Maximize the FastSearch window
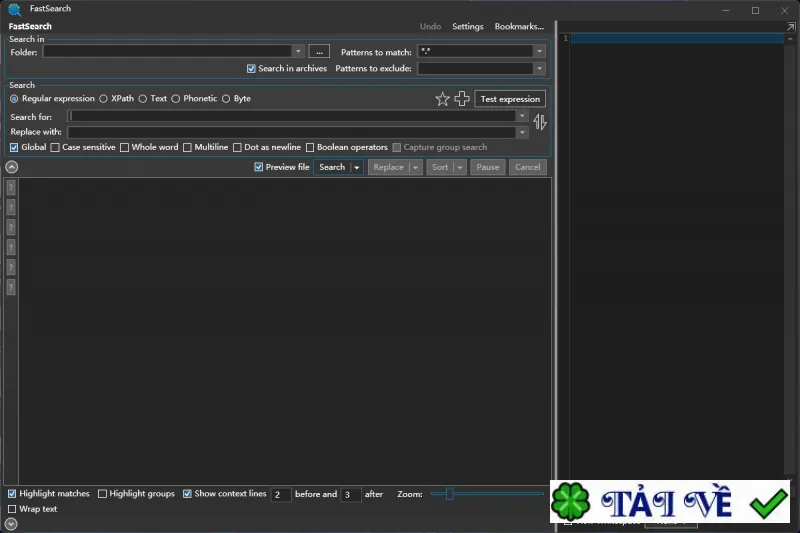The width and height of the screenshot is (800, 533). click(756, 10)
